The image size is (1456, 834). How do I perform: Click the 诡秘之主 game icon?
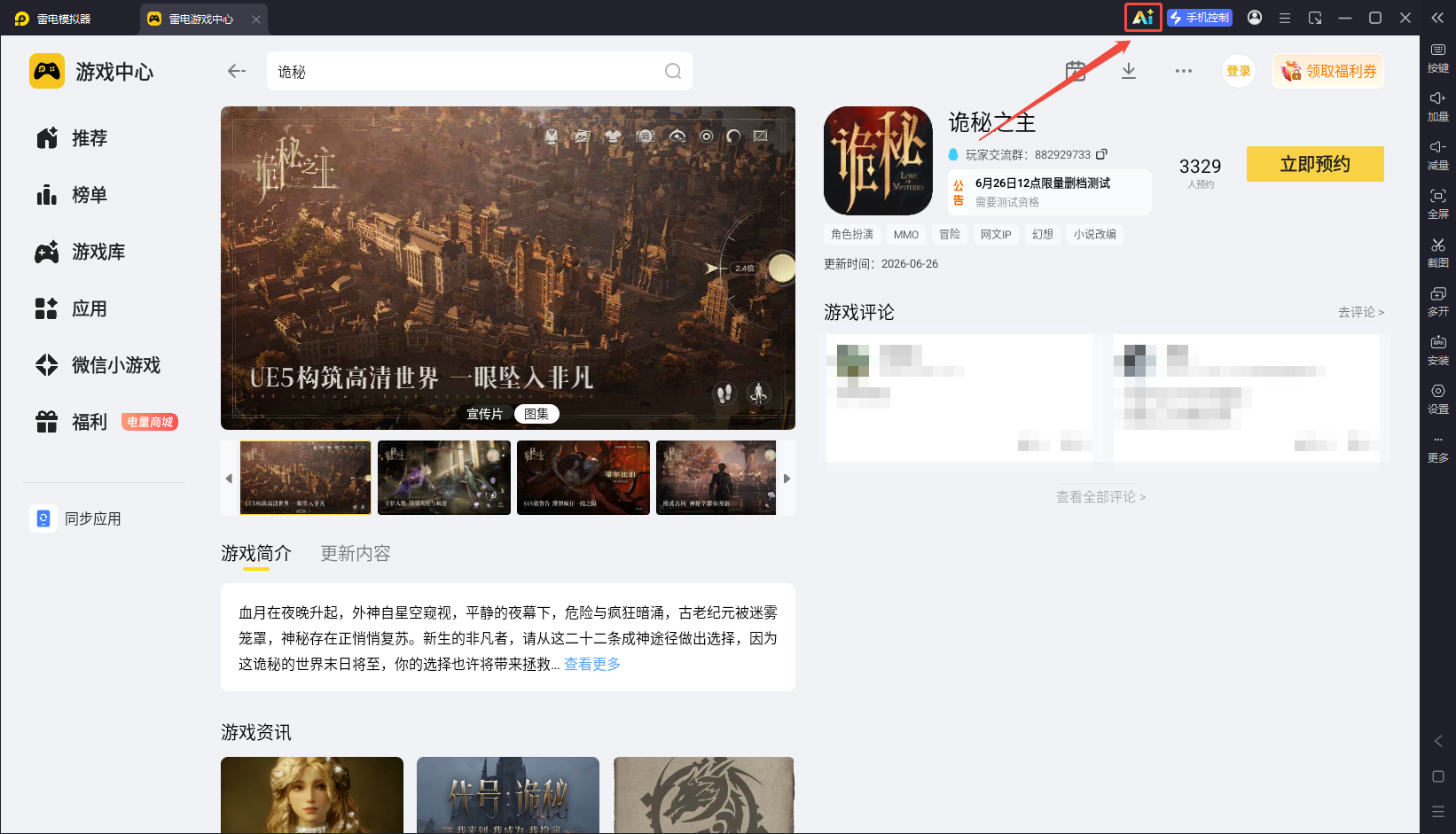(x=878, y=160)
